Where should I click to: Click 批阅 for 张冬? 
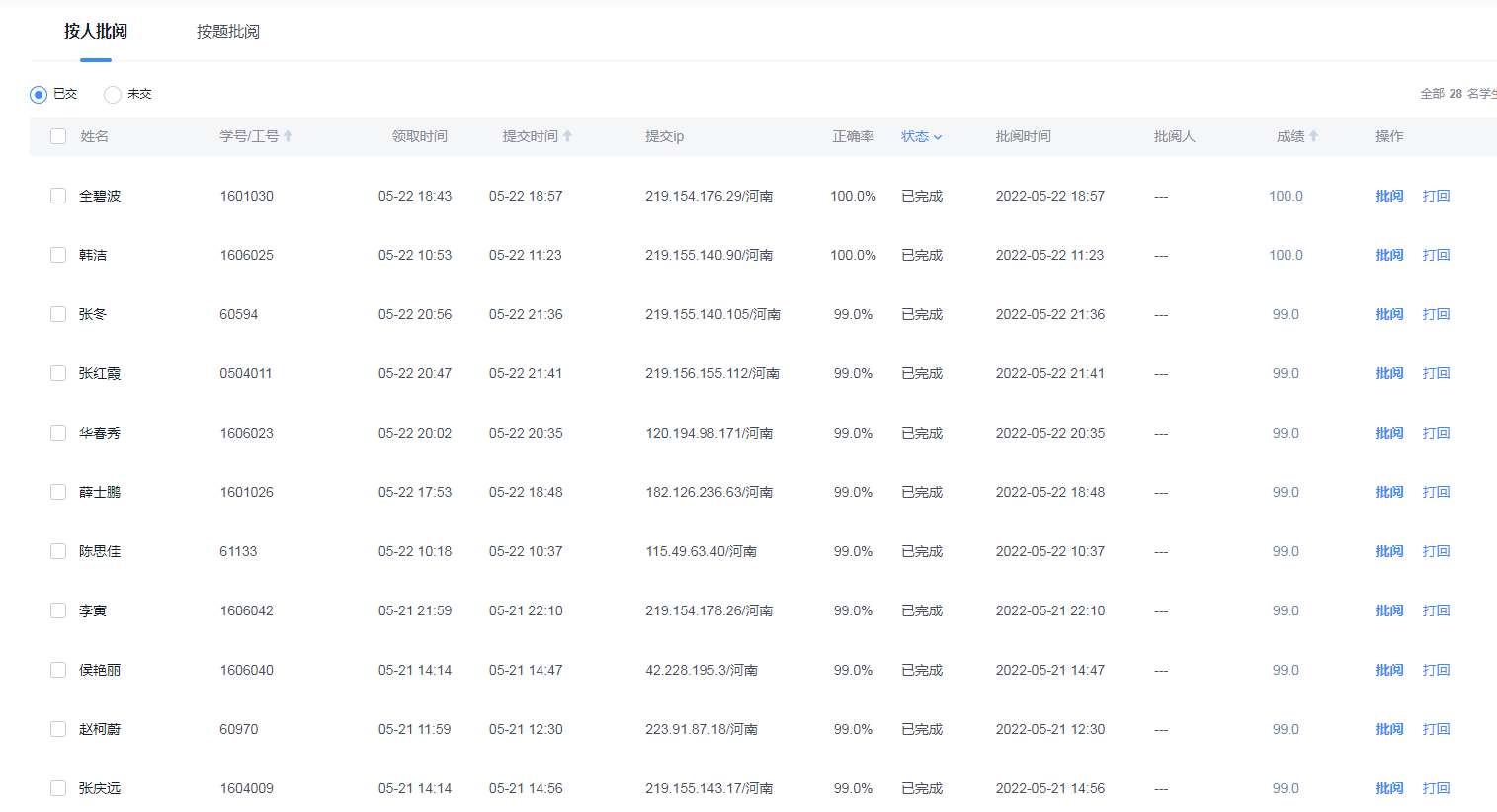[x=1389, y=314]
